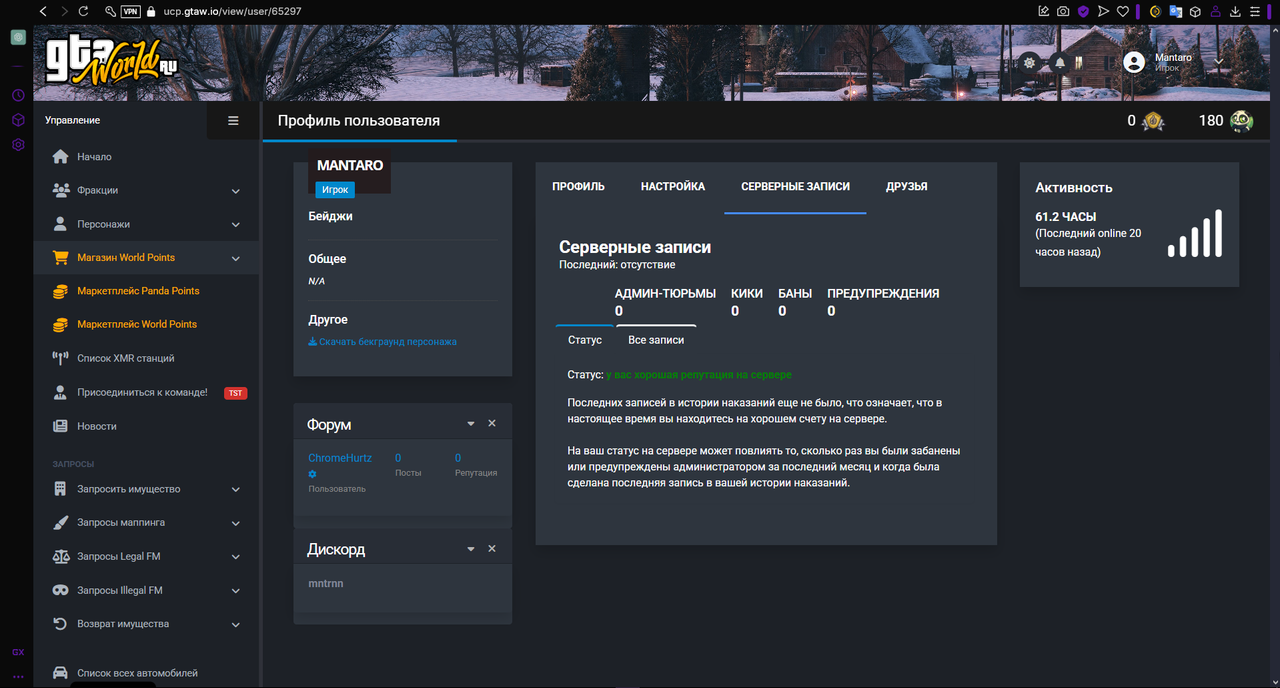
Task: Open the Все записи sub-tab
Action: click(x=656, y=340)
